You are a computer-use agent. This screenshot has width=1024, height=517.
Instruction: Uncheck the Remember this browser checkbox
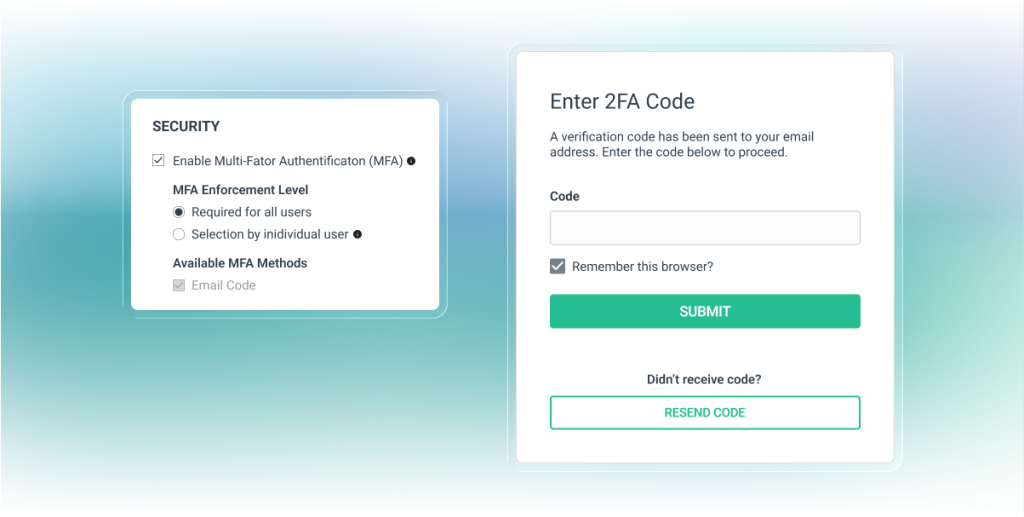558,267
